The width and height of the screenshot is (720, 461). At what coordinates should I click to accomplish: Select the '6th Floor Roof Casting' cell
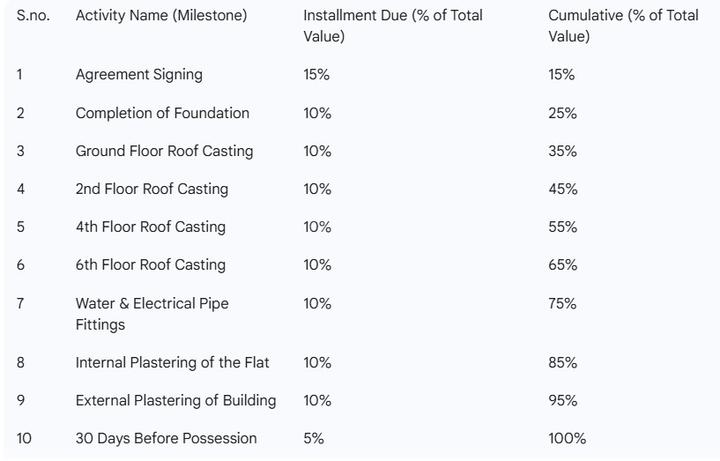[x=151, y=265]
